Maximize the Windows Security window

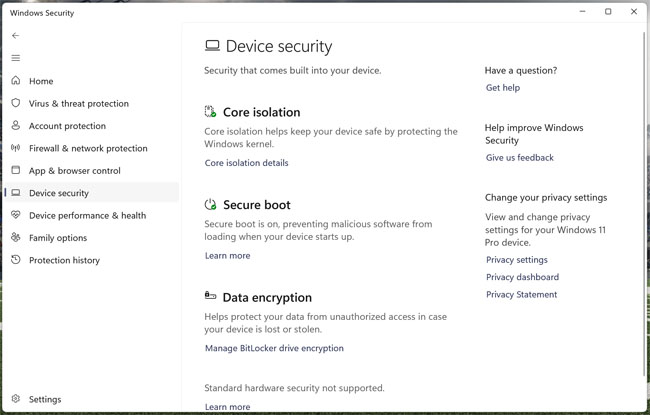(x=608, y=12)
